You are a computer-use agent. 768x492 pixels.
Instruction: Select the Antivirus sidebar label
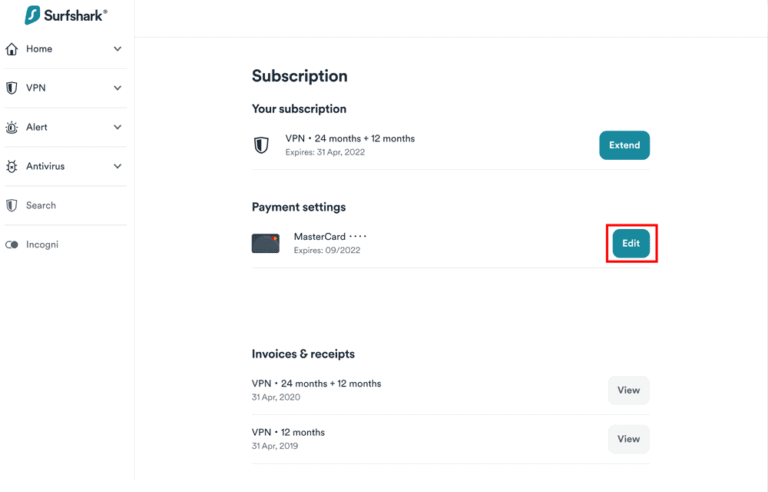point(45,166)
